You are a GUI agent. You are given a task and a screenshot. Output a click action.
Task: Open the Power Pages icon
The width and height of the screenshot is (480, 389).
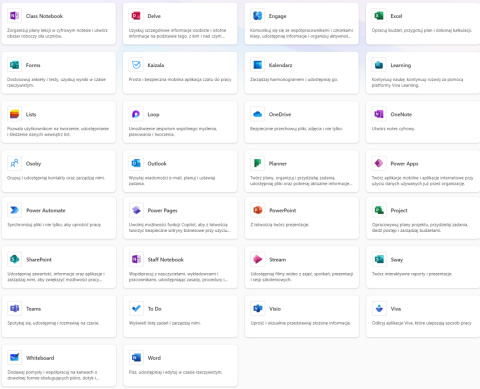point(136,210)
